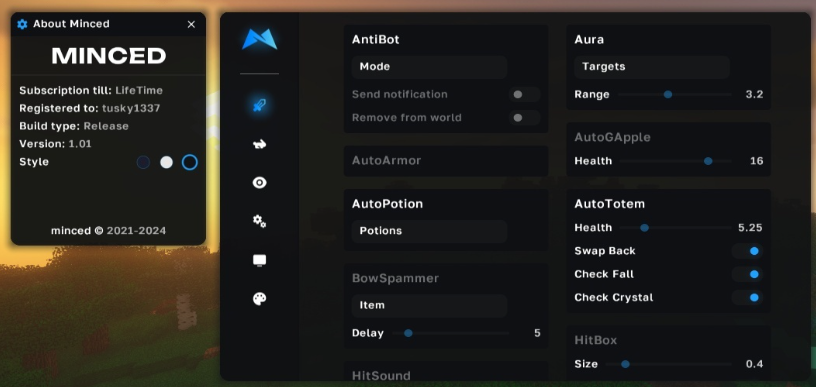Open the Aura Targets dropdown
This screenshot has width=816, height=387.
[652, 67]
